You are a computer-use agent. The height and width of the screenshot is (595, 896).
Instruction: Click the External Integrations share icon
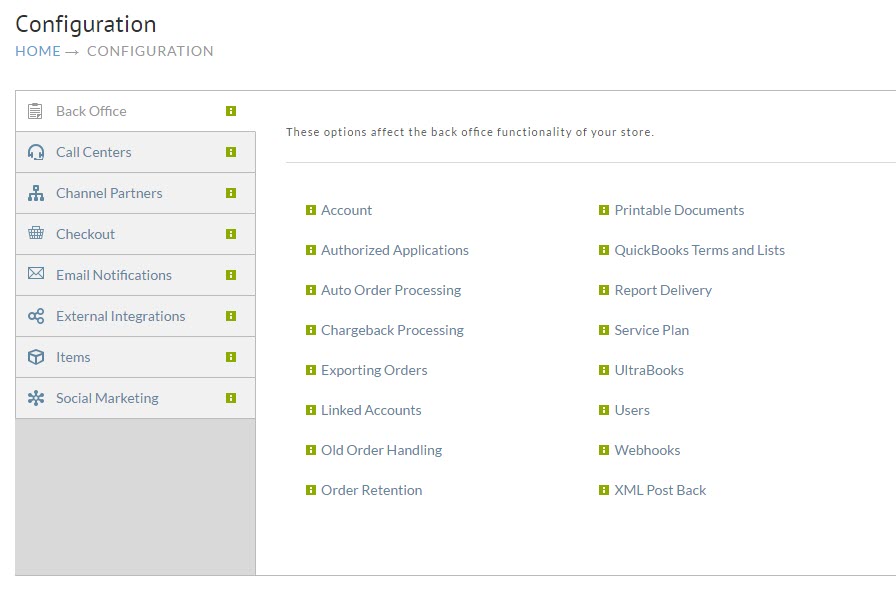[x=36, y=316]
